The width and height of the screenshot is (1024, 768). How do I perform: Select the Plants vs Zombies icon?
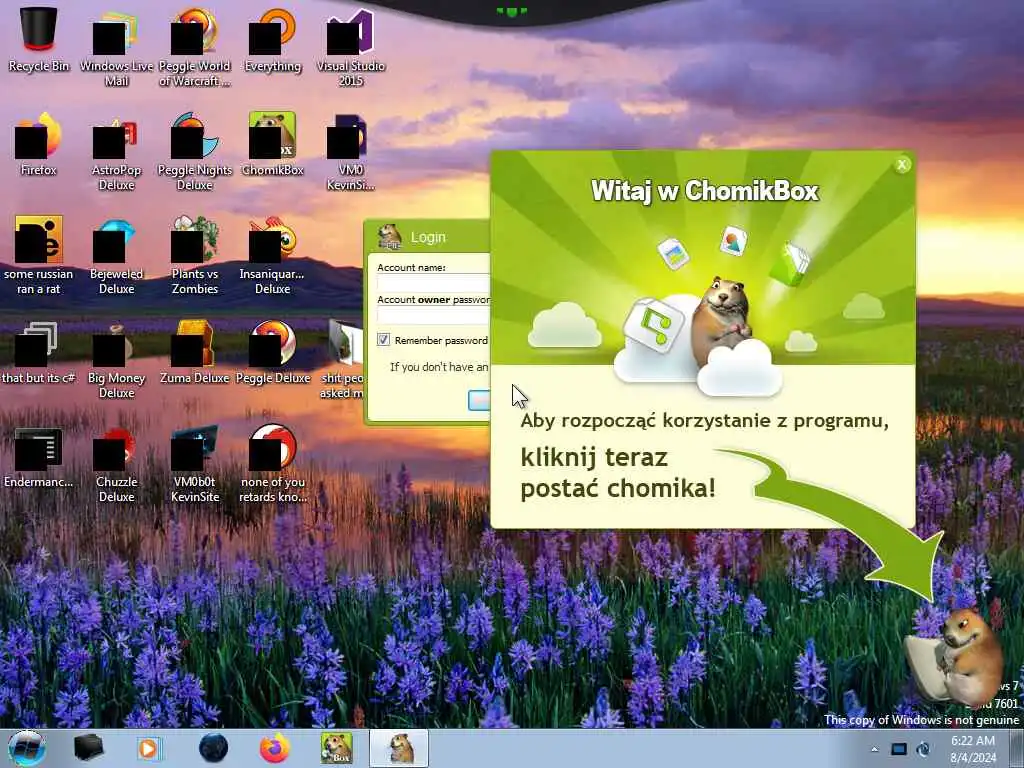[x=195, y=255]
